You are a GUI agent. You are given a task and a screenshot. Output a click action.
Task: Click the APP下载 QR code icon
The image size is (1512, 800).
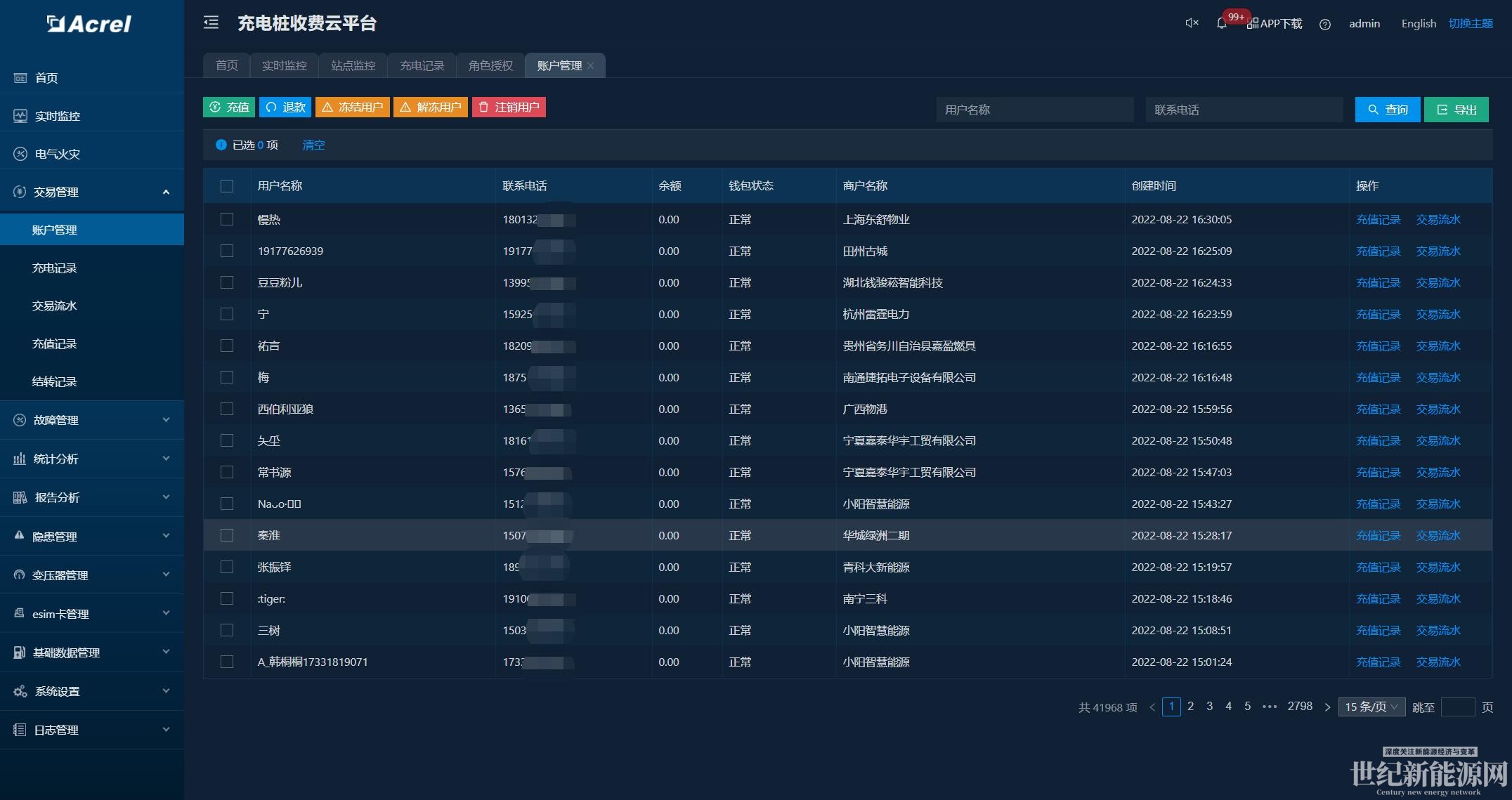[1252, 24]
